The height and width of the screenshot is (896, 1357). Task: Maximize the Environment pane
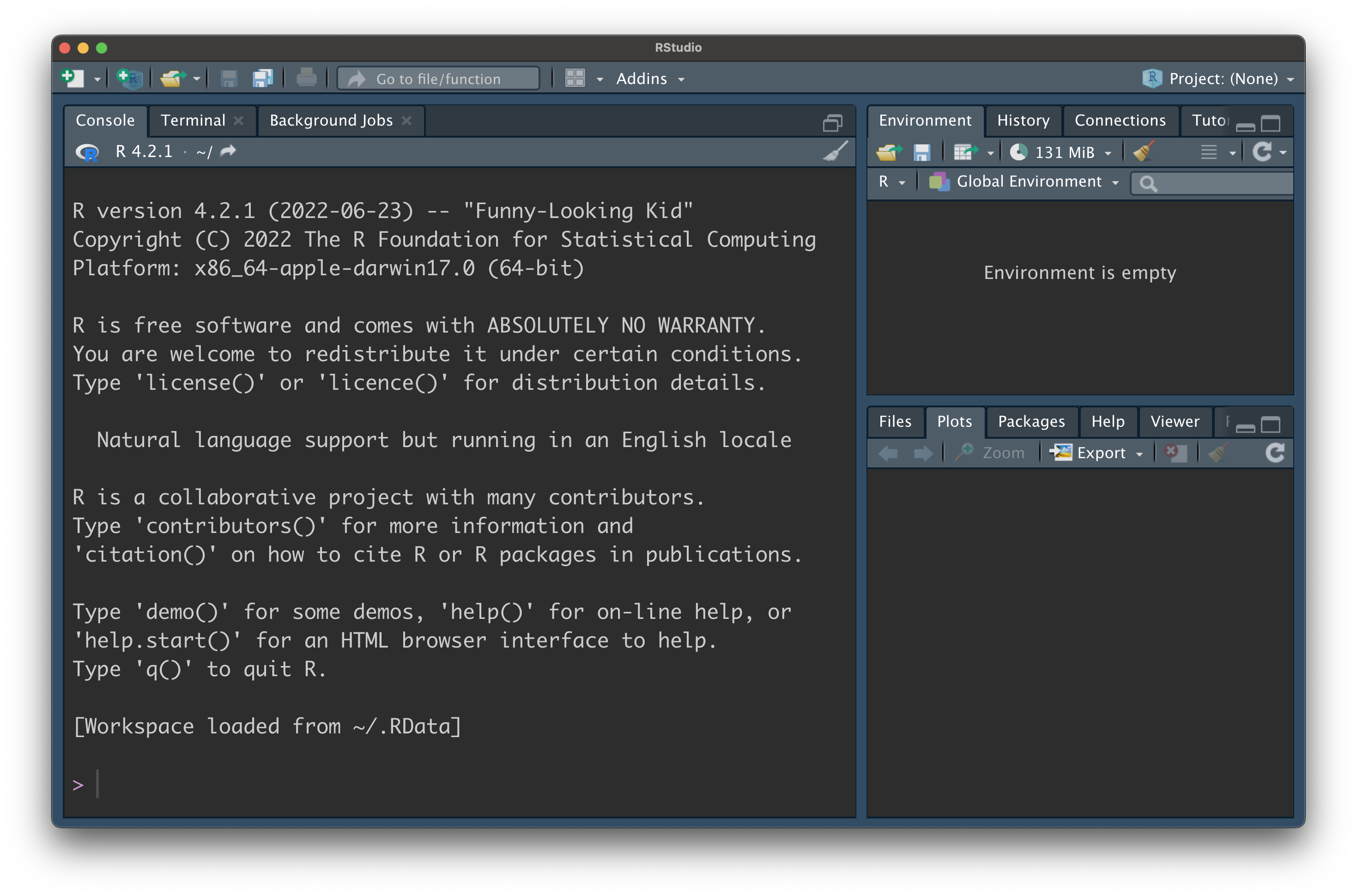1271,123
